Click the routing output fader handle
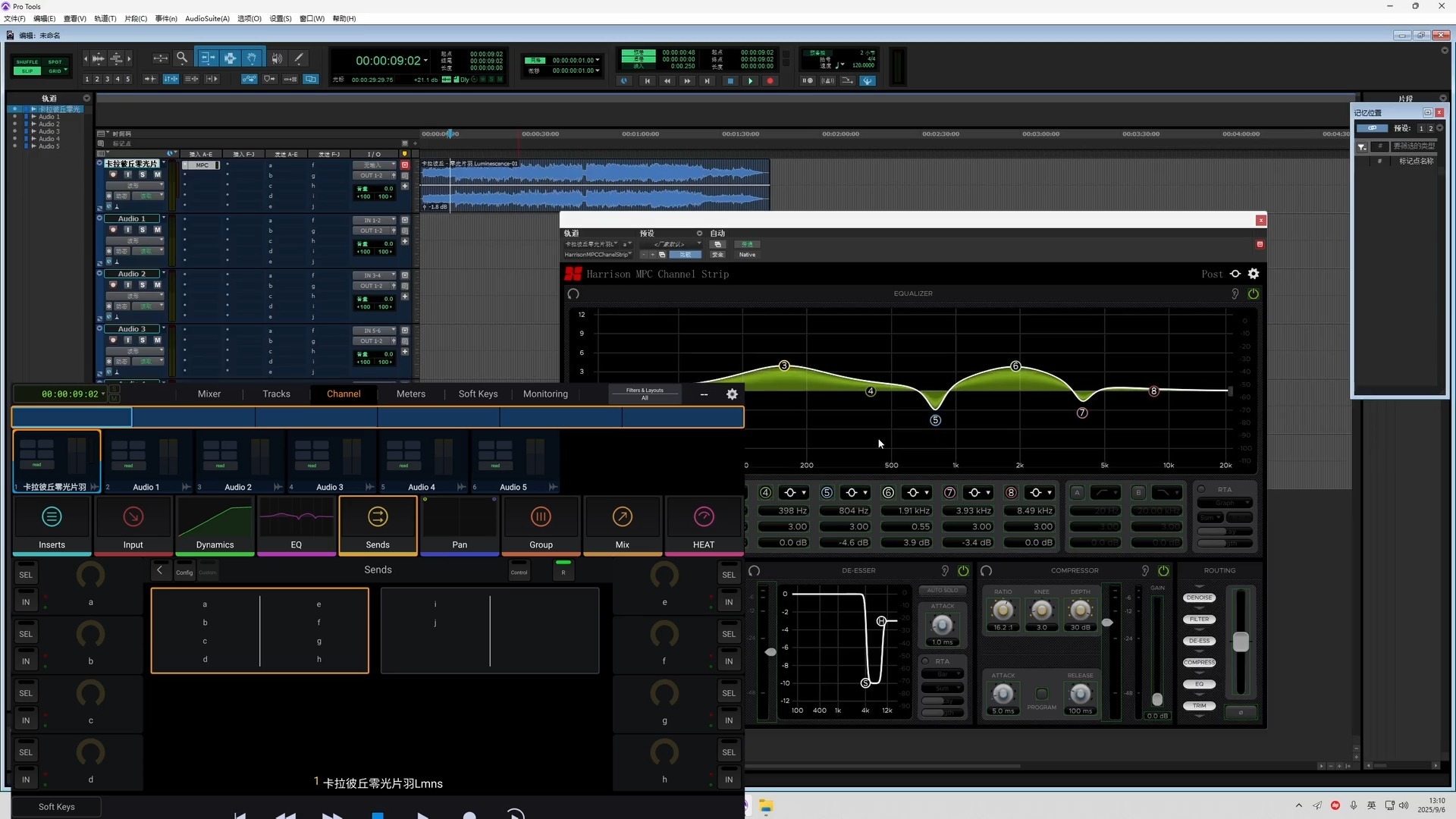 point(1241,642)
